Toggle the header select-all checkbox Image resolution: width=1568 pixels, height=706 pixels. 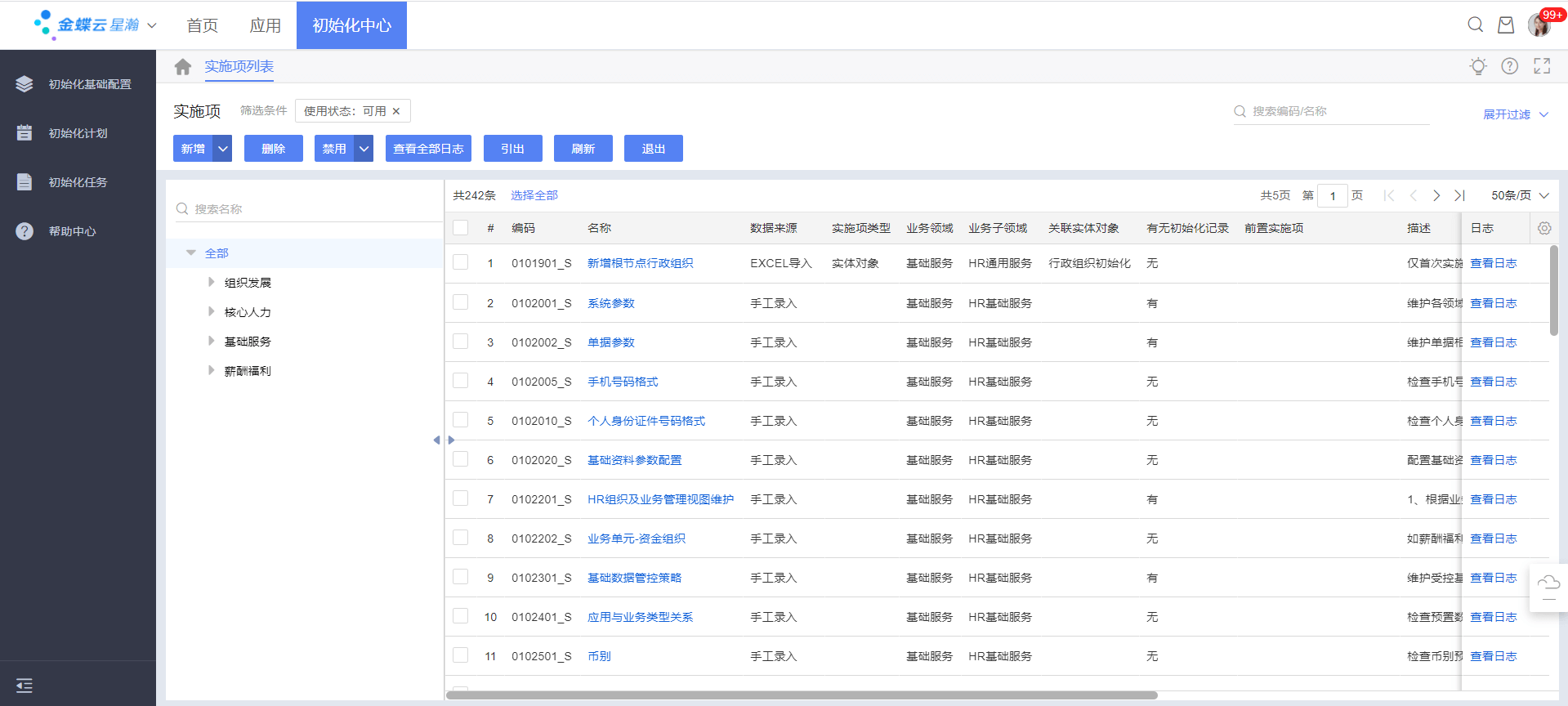coord(461,228)
